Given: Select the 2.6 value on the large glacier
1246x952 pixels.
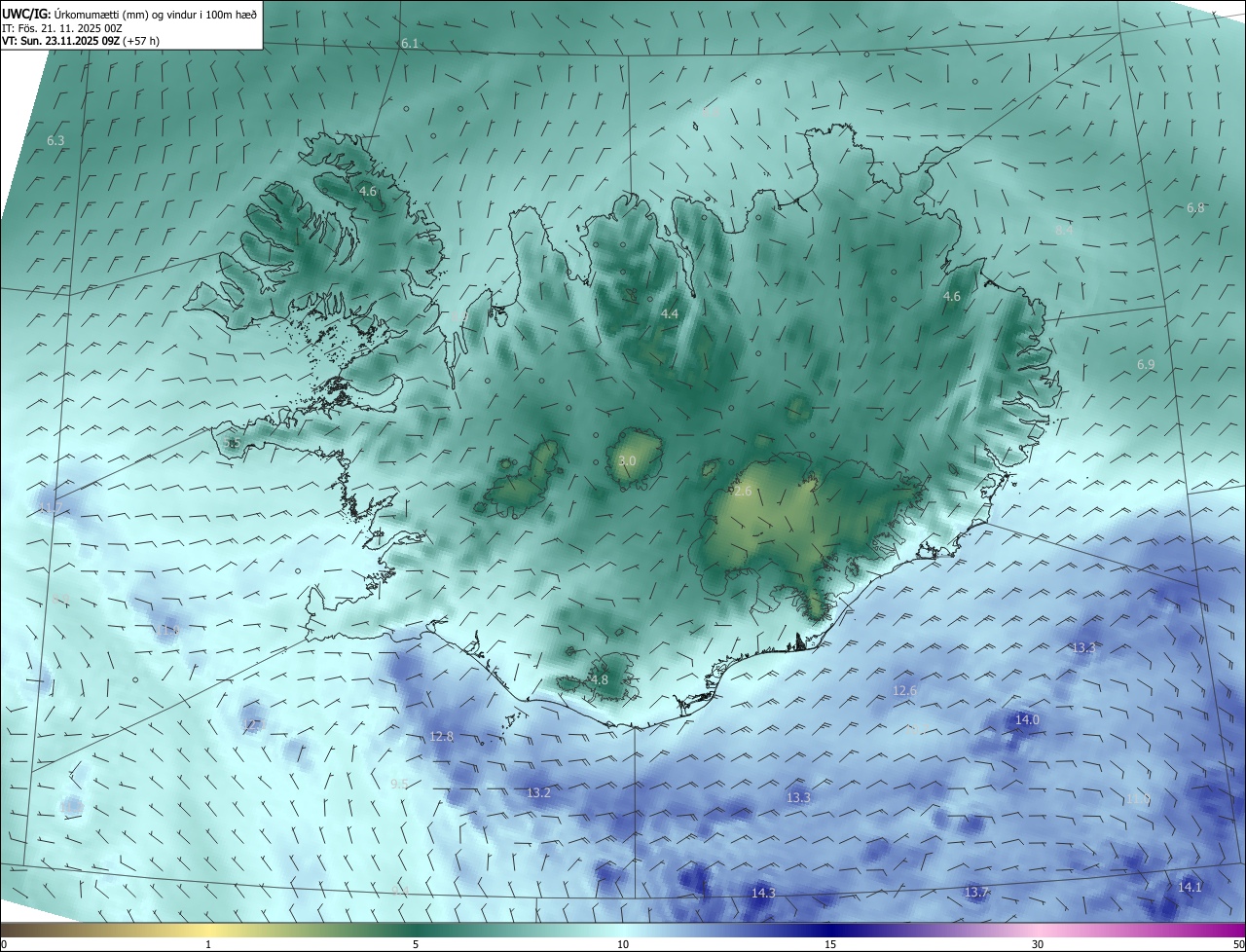Looking at the screenshot, I should coord(743,492).
